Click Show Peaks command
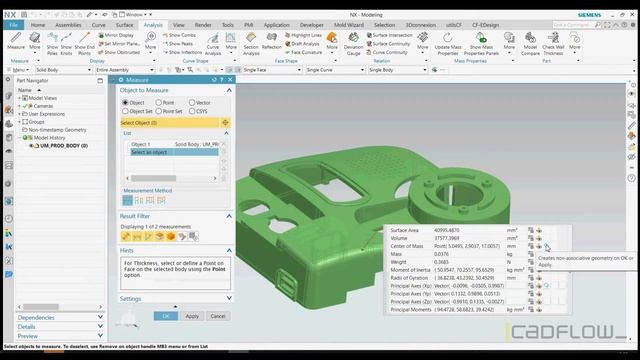The image size is (640, 360). point(178,44)
